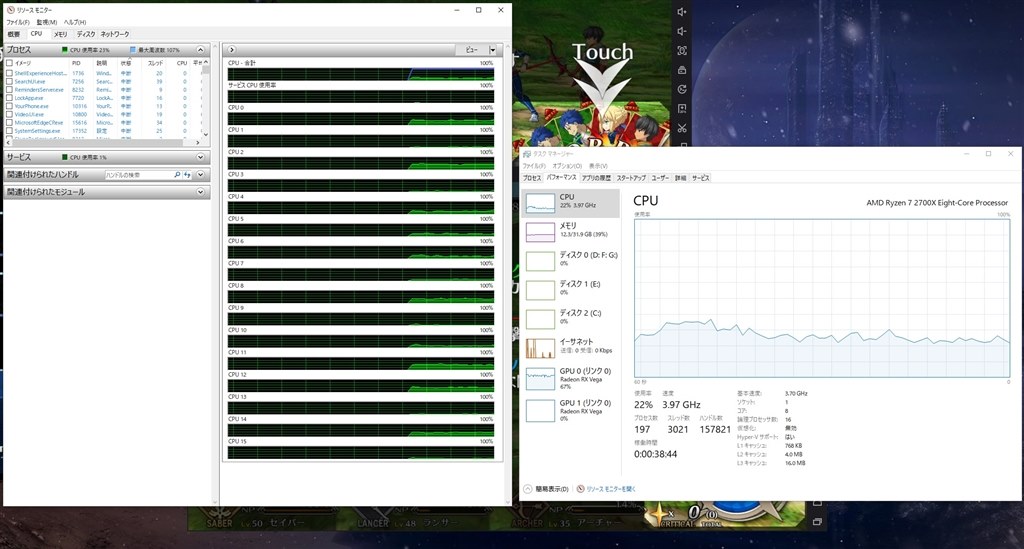Switch to アプリの履歴 tab in Task Manager
This screenshot has width=1024, height=549.
coord(596,178)
